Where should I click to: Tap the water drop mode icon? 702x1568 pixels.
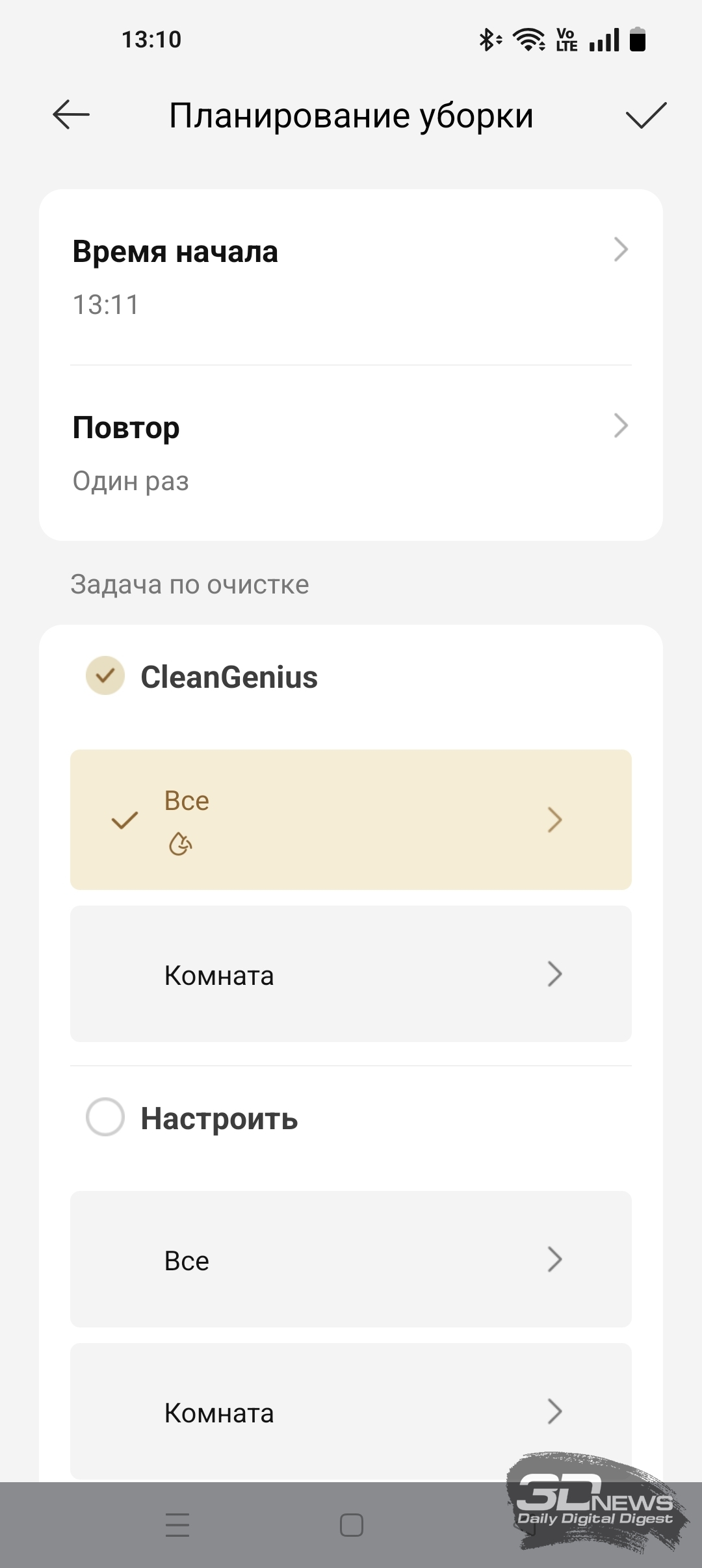(180, 844)
